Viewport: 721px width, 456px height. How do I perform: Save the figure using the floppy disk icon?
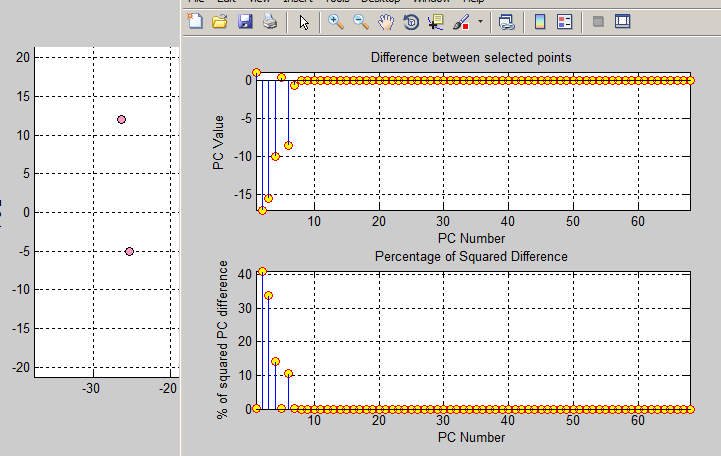pos(245,21)
